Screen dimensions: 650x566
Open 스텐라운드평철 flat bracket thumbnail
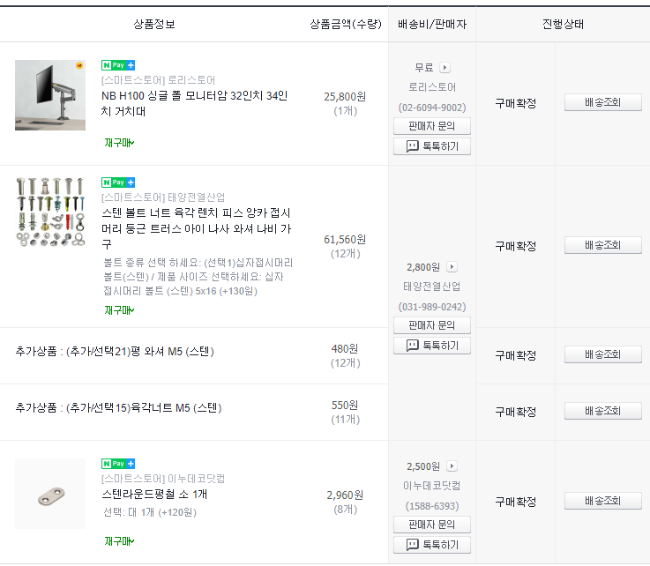50,493
